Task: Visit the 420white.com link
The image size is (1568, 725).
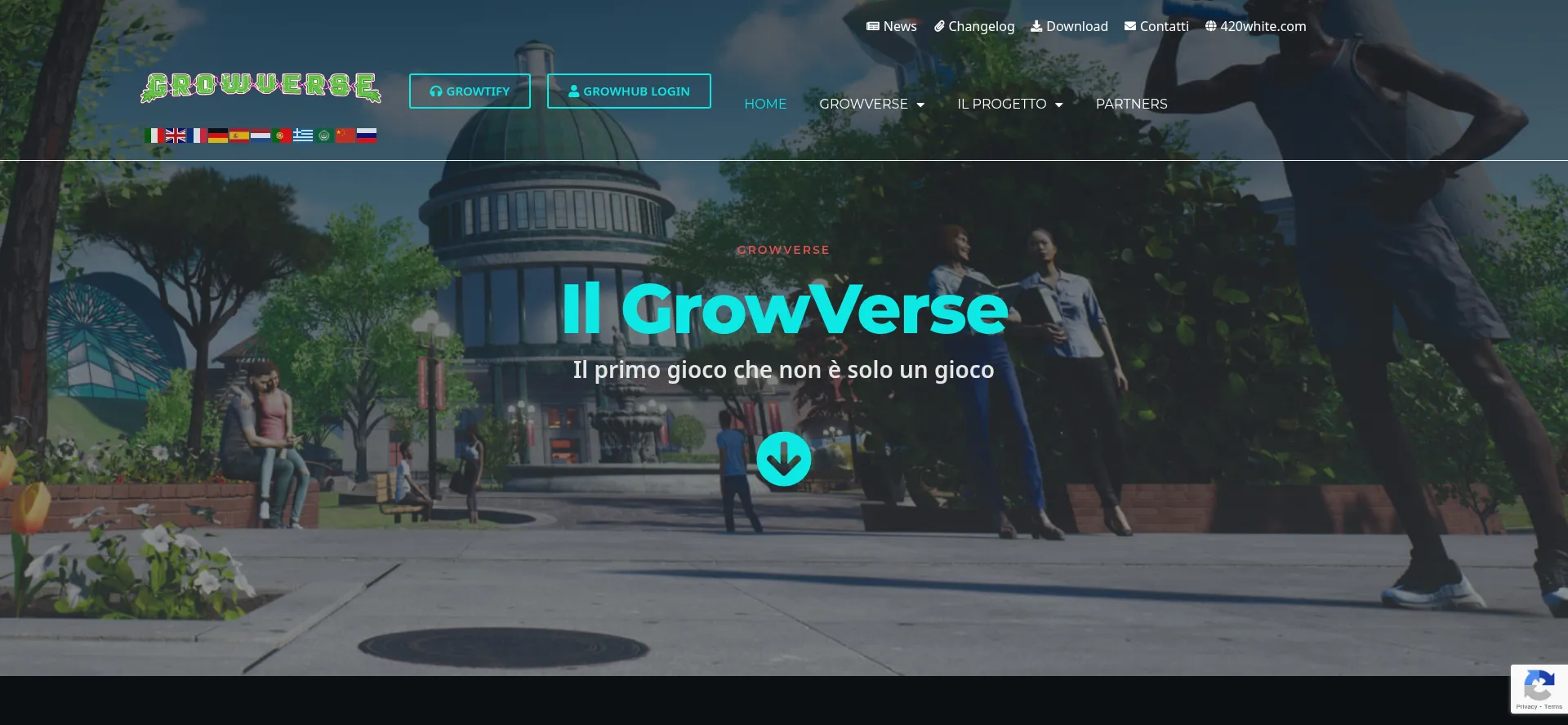Action: [1256, 26]
